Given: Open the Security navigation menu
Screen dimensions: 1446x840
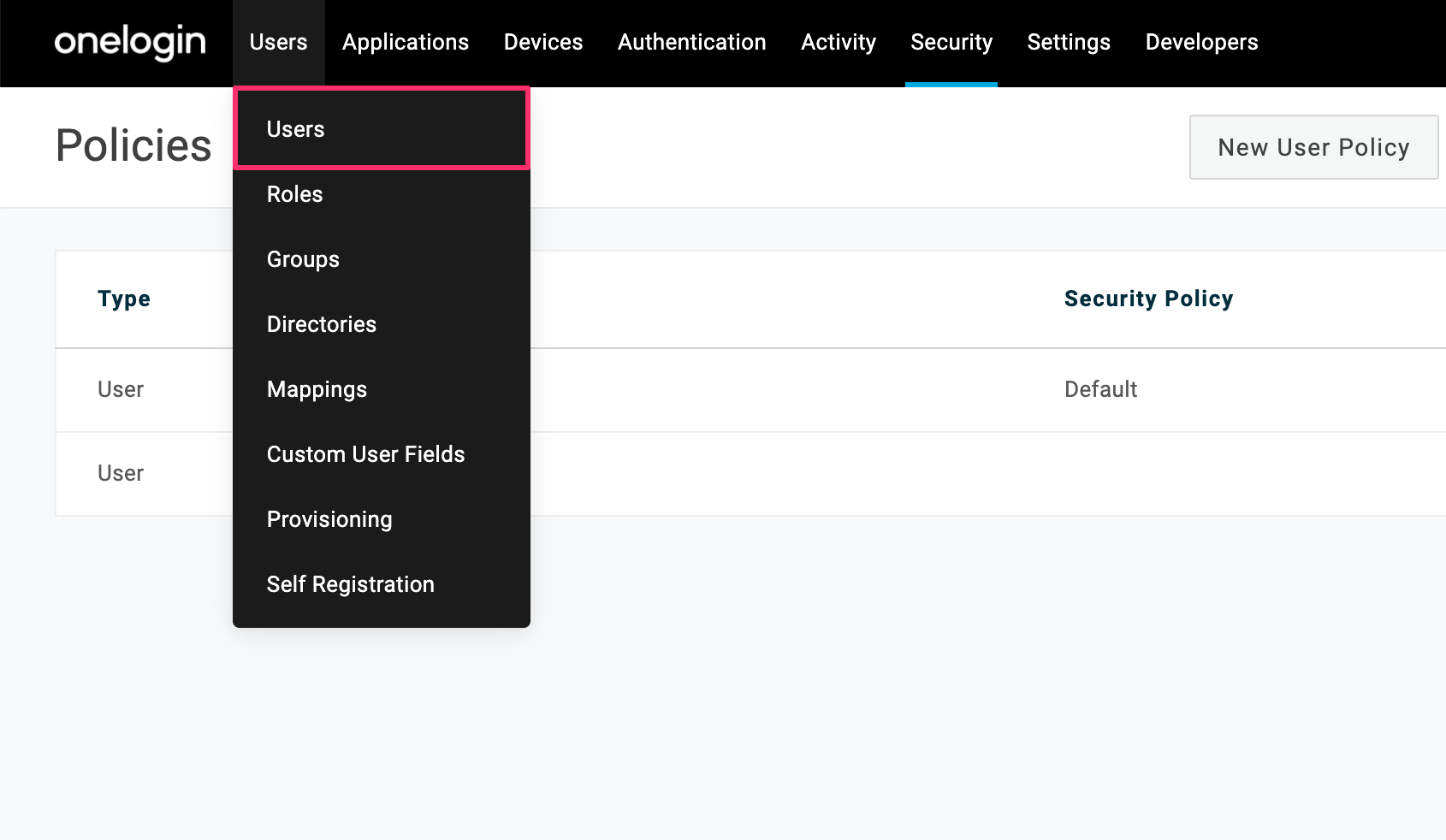Looking at the screenshot, I should tap(951, 42).
